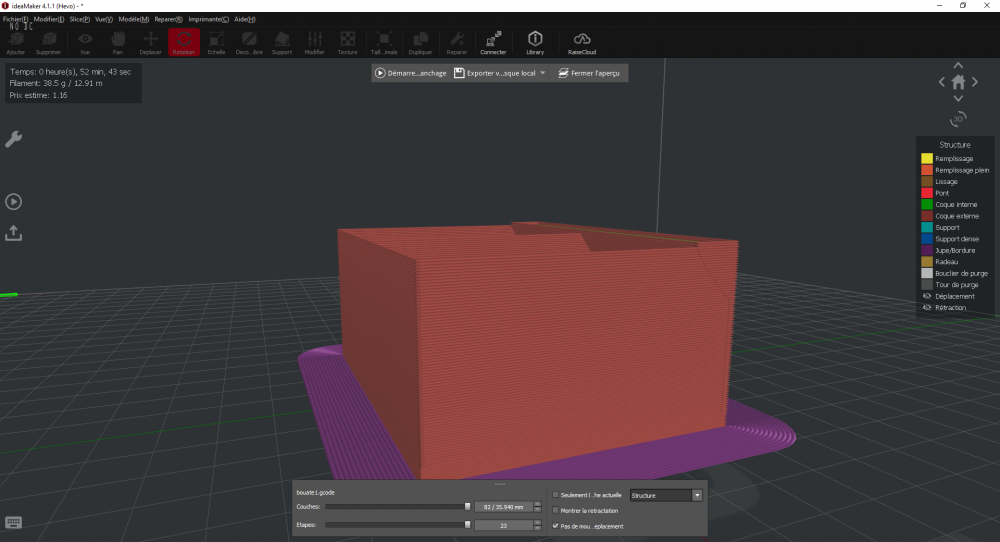Click the Supprimer (delete) toolbar icon
The image size is (1000, 542).
pyautogui.click(x=48, y=43)
